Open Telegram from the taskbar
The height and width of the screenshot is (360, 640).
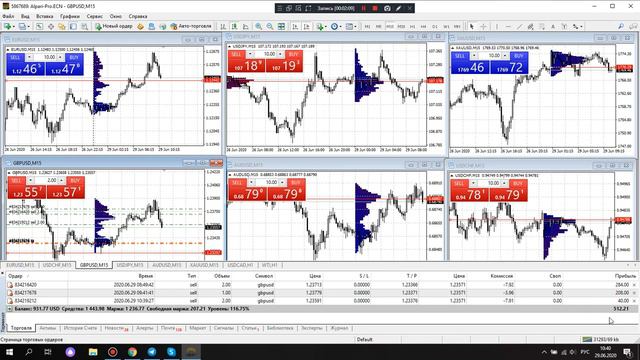pyautogui.click(x=152, y=352)
